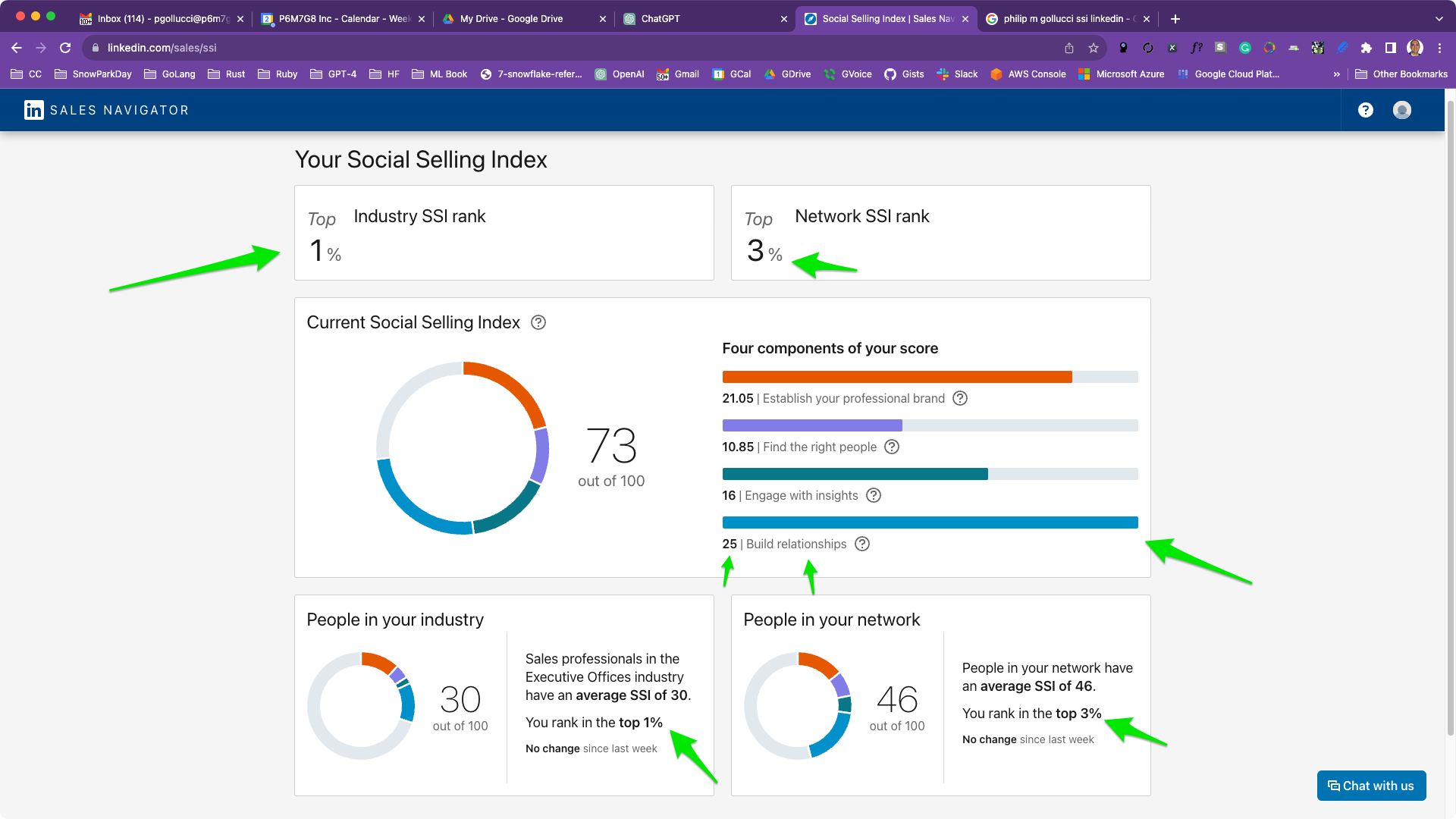This screenshot has height=819, width=1456.
Task: Open the help icon in Sales Navigator header
Action: pos(1366,110)
